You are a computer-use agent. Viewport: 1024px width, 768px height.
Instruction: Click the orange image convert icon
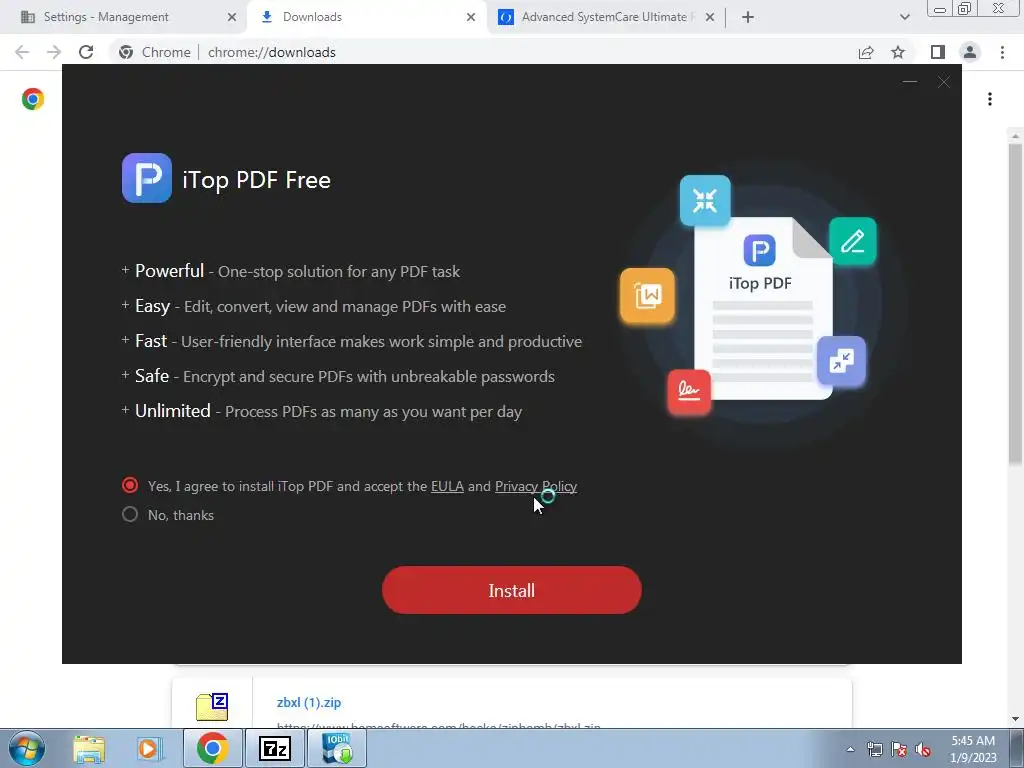[647, 295]
